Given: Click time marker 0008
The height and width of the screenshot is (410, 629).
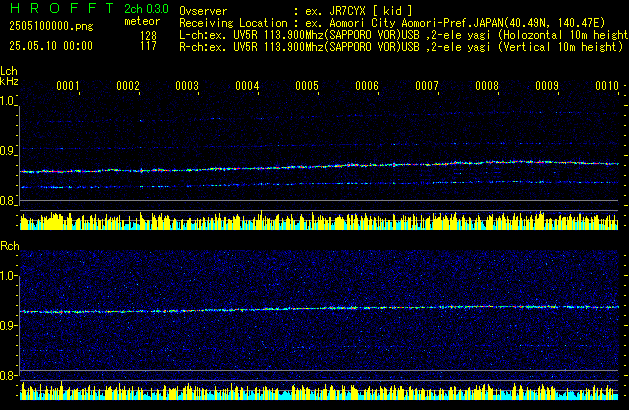Looking at the screenshot, I should 487,86.
